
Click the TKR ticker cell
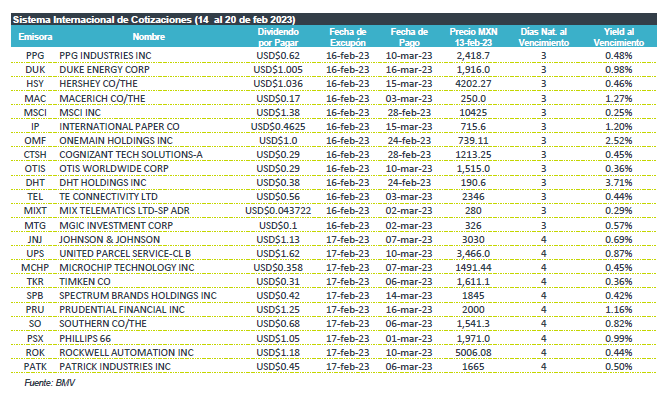tap(35, 282)
